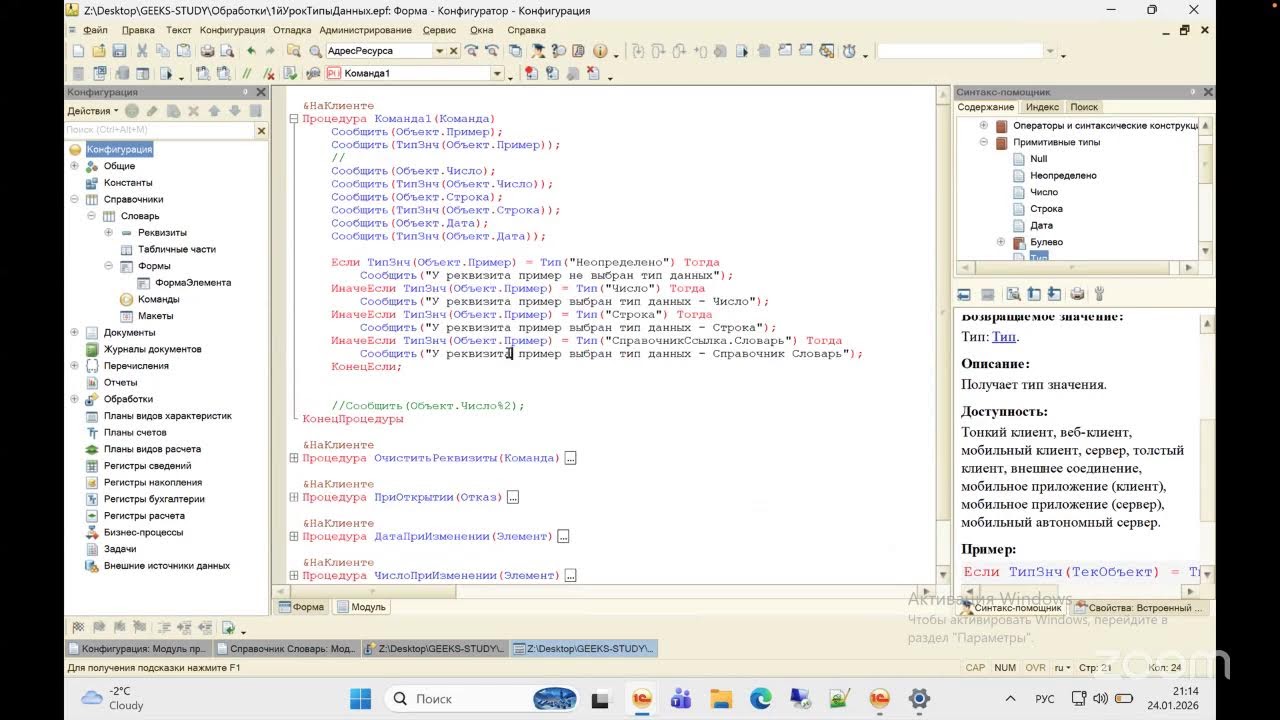The height and width of the screenshot is (720, 1280).
Task: Expand the Документы tree node
Action: pos(75,332)
